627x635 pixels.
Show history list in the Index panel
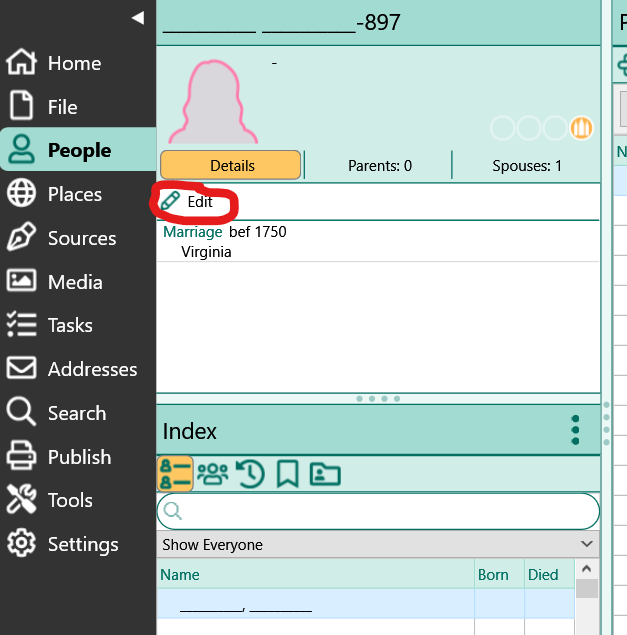coord(250,473)
